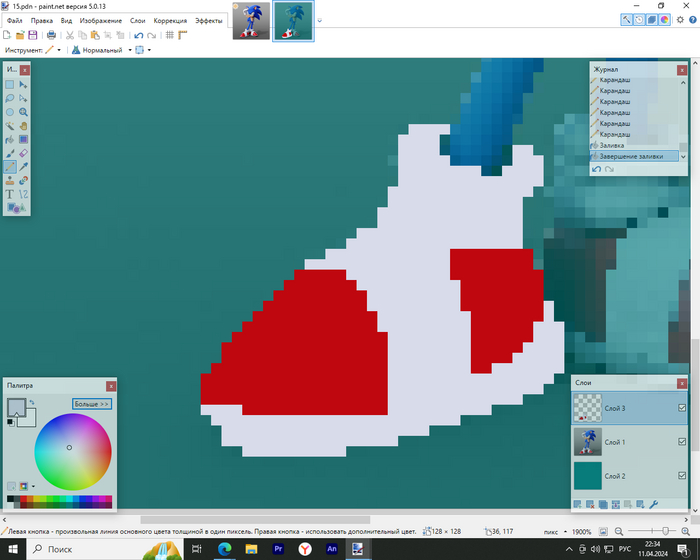The width and height of the screenshot is (700, 560).
Task: Select the Paint Bucket fill tool
Action: point(10,139)
